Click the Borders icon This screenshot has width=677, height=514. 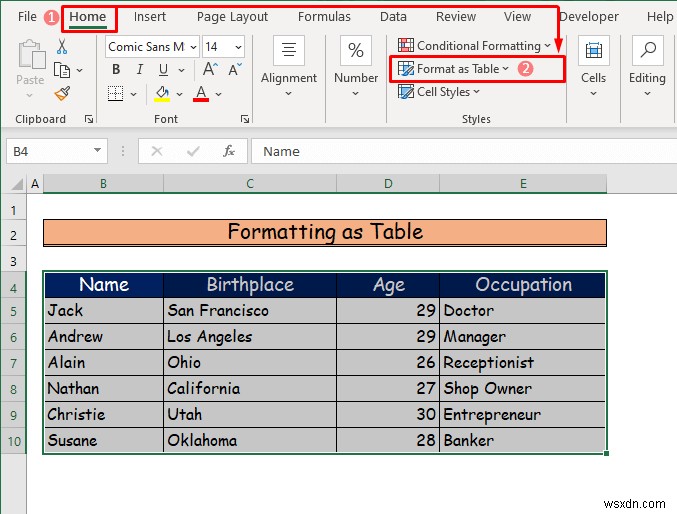pos(115,93)
